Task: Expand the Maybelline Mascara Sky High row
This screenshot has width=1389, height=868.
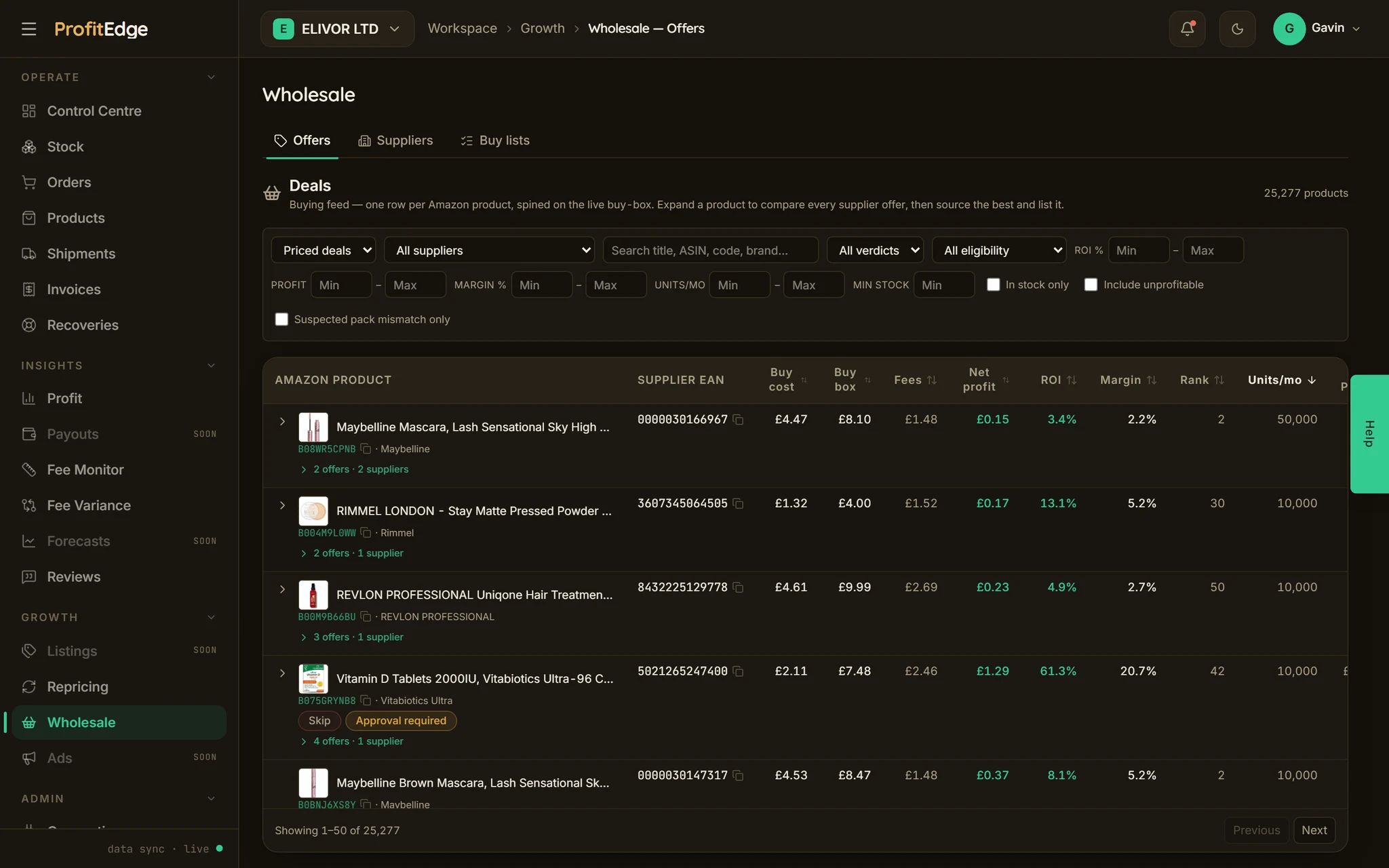Action: 282,421
